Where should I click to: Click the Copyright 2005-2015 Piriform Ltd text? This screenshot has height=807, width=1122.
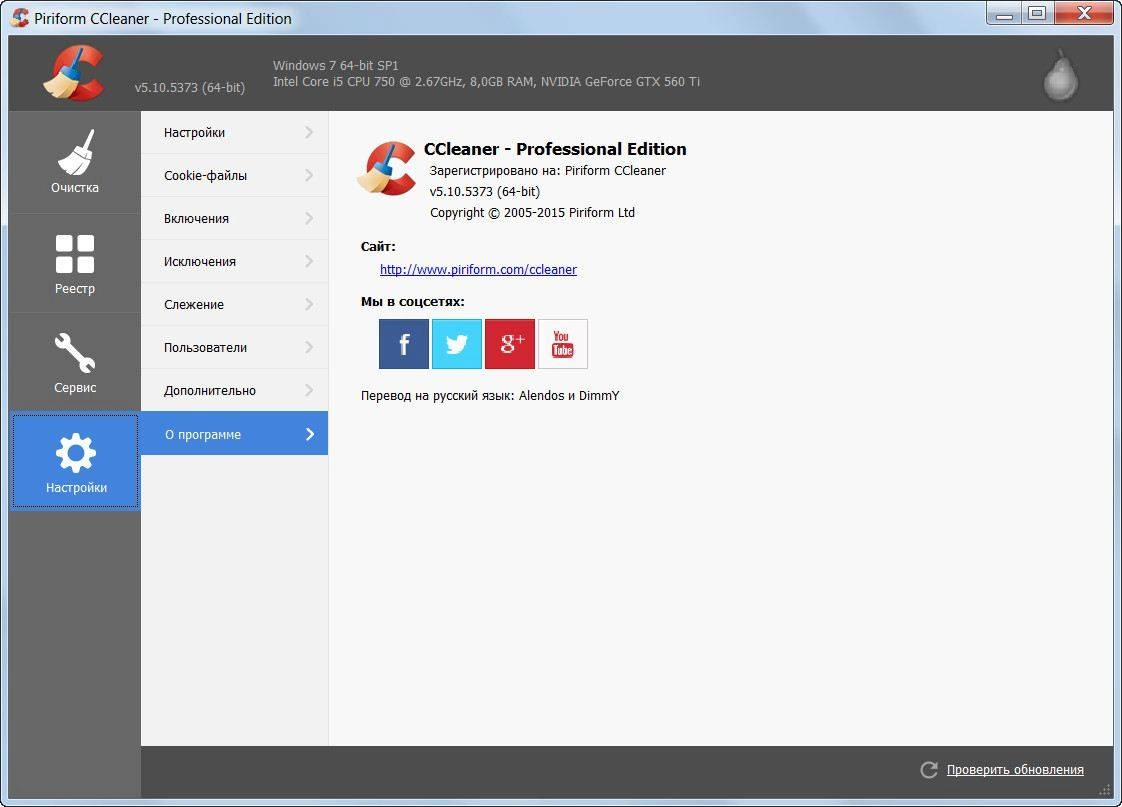click(532, 212)
